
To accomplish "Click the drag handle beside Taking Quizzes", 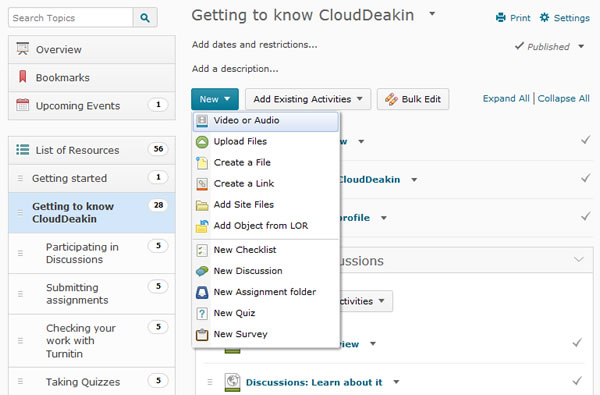I will pos(20,381).
